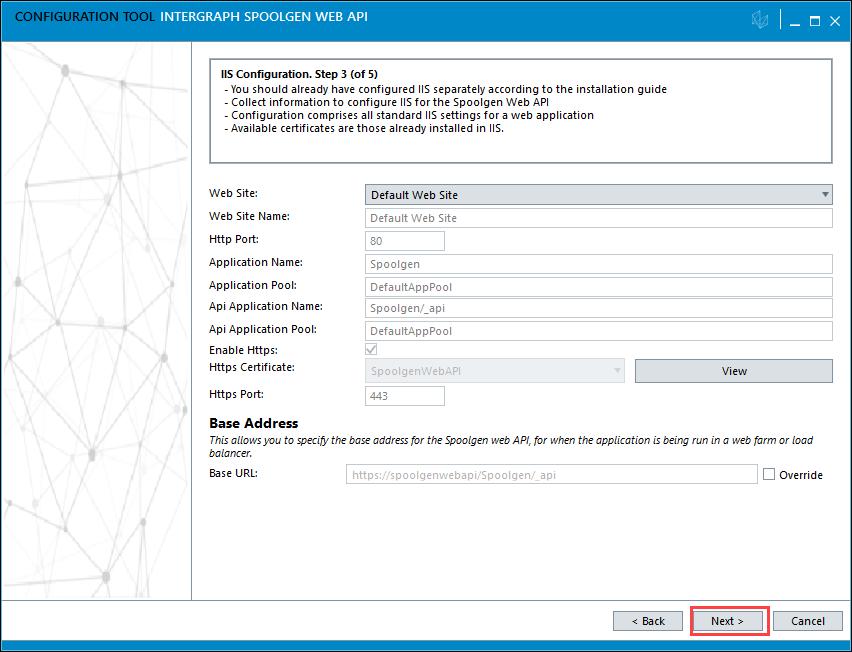Open the Web Site dropdown
Viewport: 852px width, 652px height.
pos(599,195)
